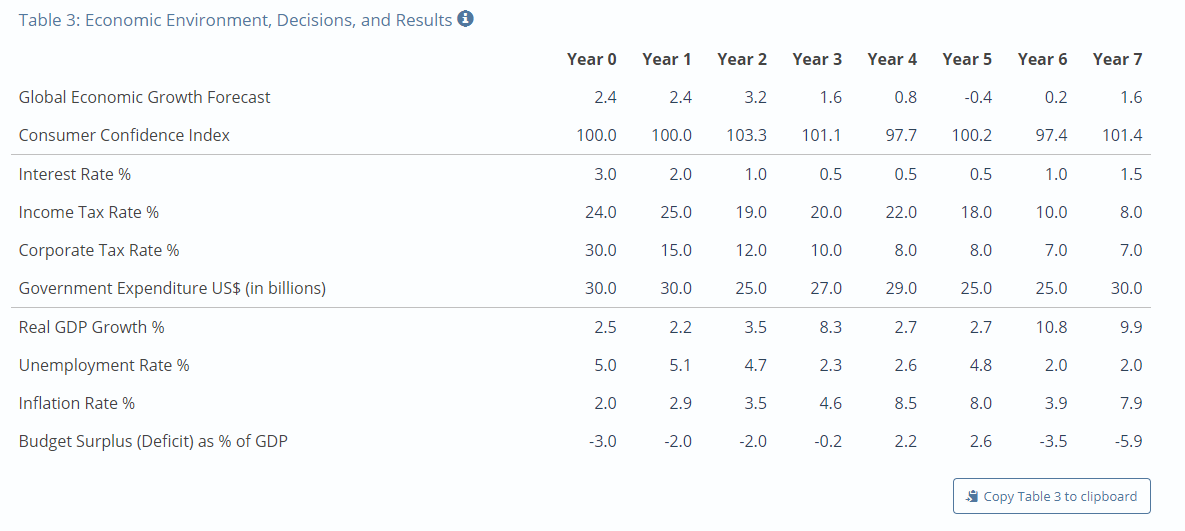Click the Corporate Tax Rate % label
The width and height of the screenshot is (1185, 531).
[99, 251]
